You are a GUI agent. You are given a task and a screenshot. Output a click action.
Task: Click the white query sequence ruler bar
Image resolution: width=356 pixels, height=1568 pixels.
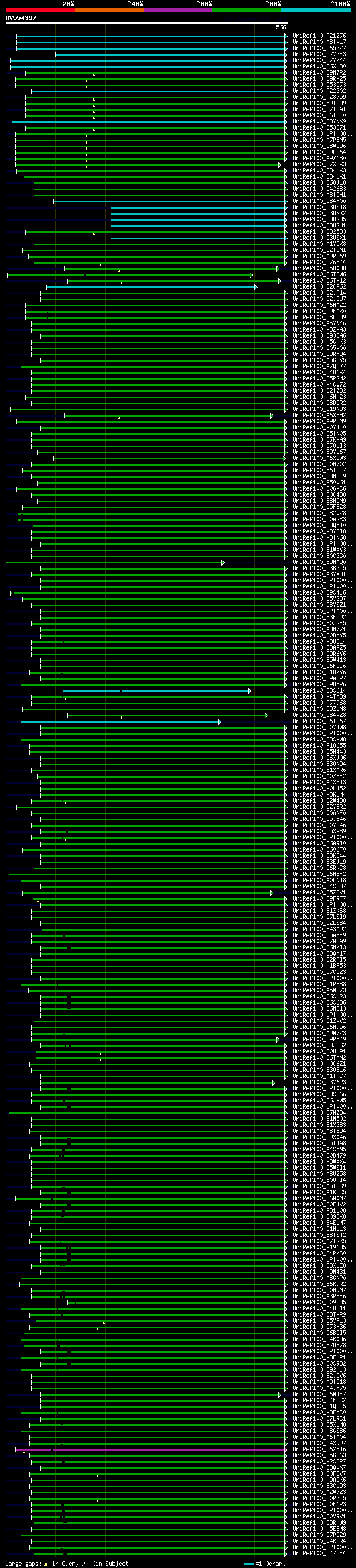pos(147,22)
